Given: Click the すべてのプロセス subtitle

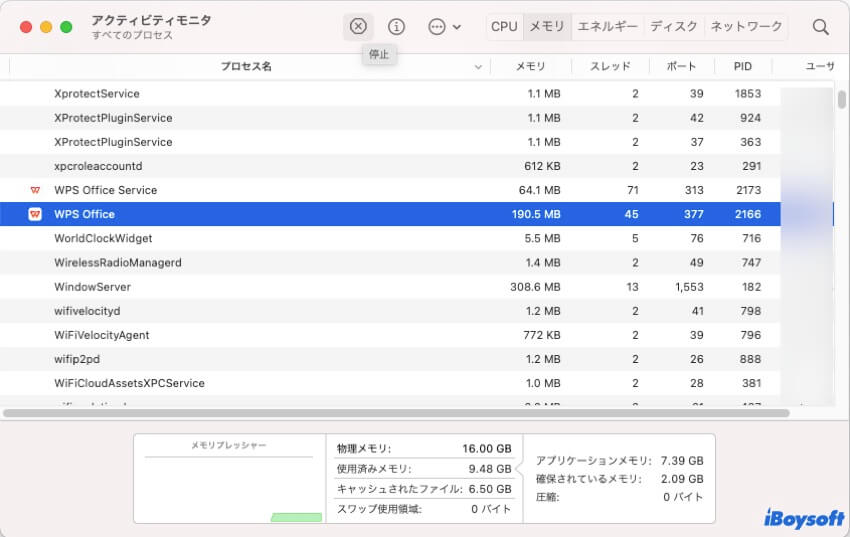Looking at the screenshot, I should (132, 35).
